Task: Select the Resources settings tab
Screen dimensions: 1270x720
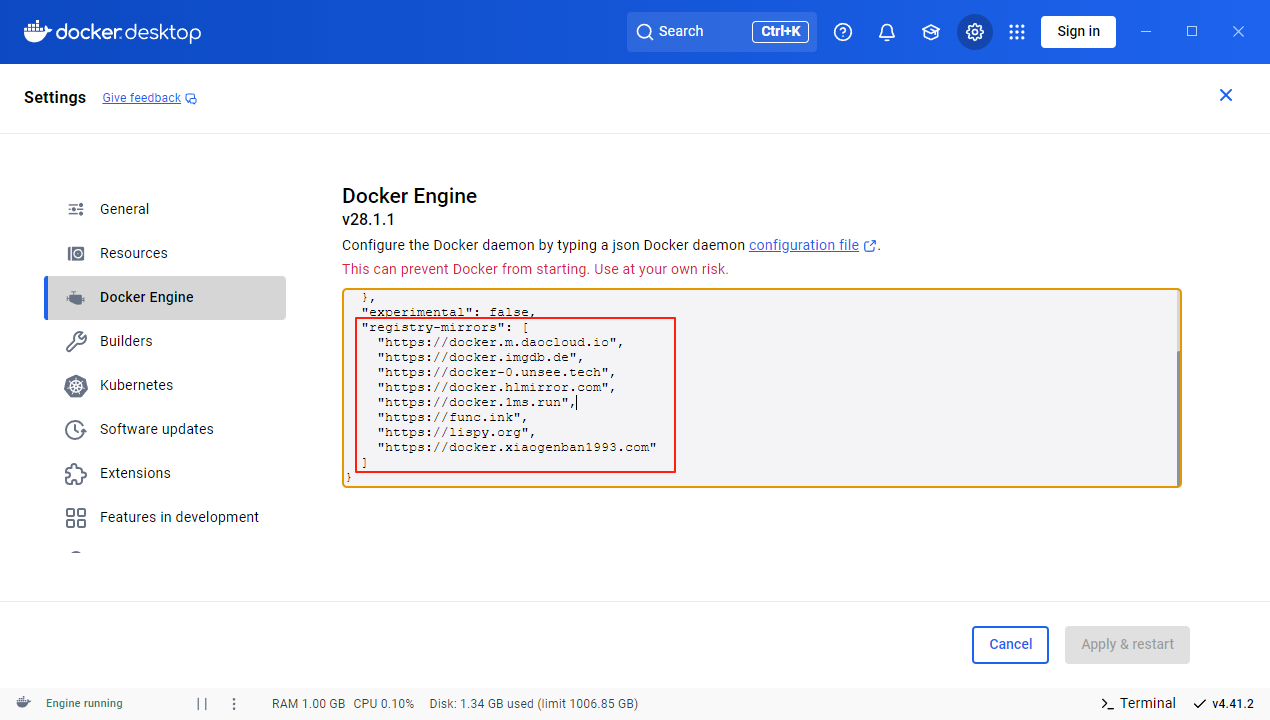Action: 165,253
